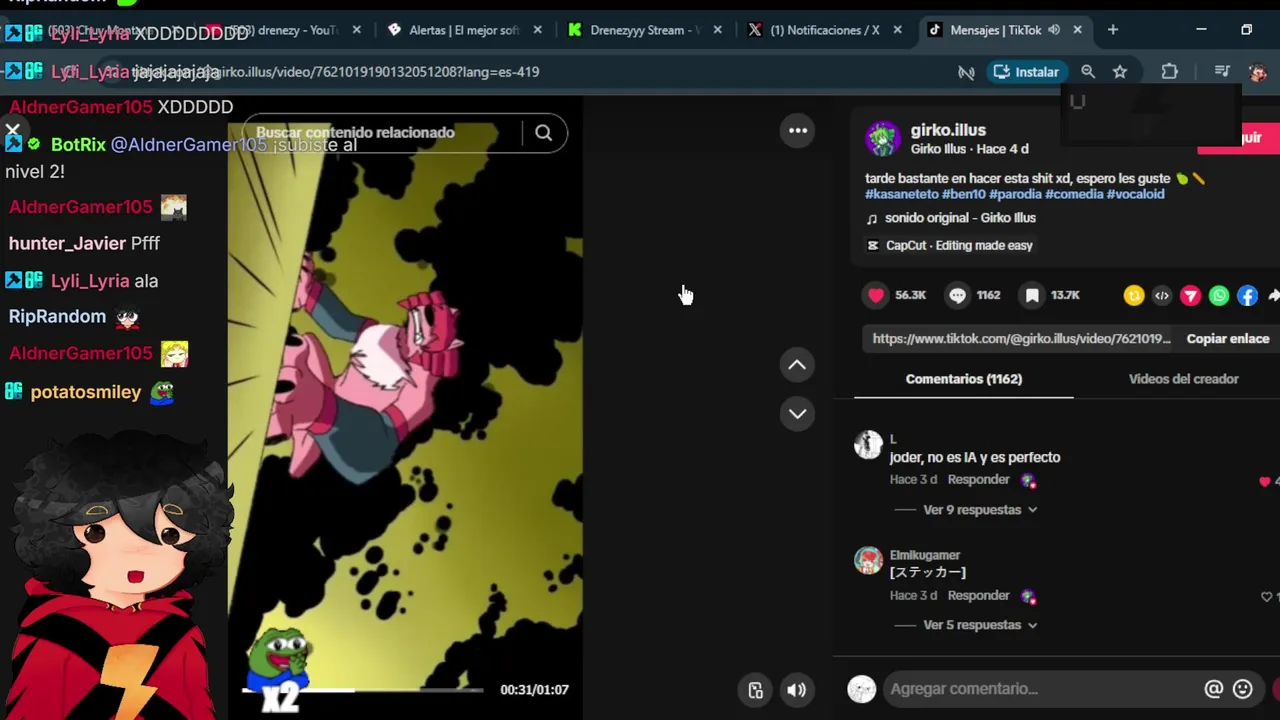The height and width of the screenshot is (720, 1280).
Task: Open the browser profile avatar
Action: click(x=1258, y=72)
